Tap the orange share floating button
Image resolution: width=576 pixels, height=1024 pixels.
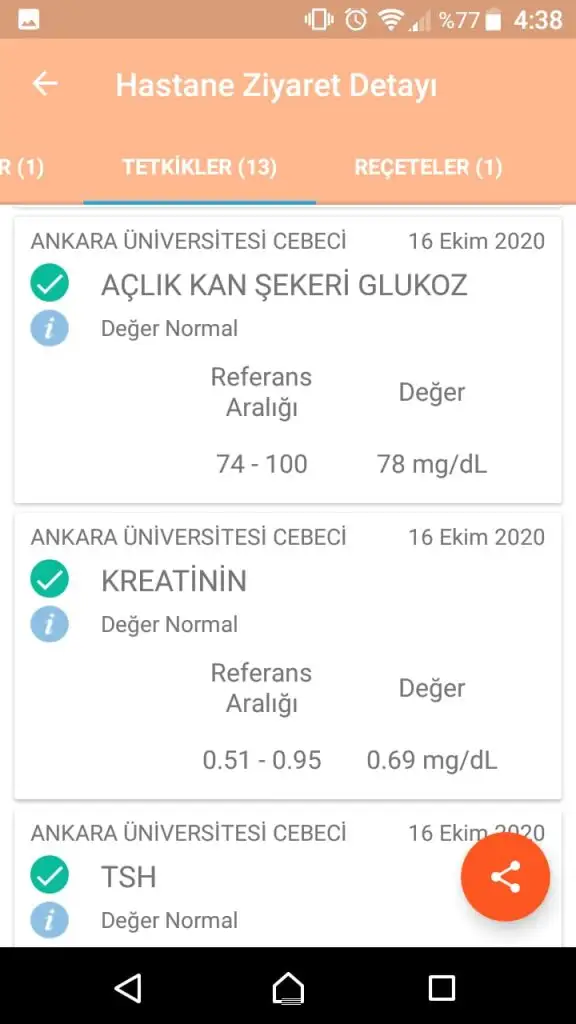click(x=505, y=876)
